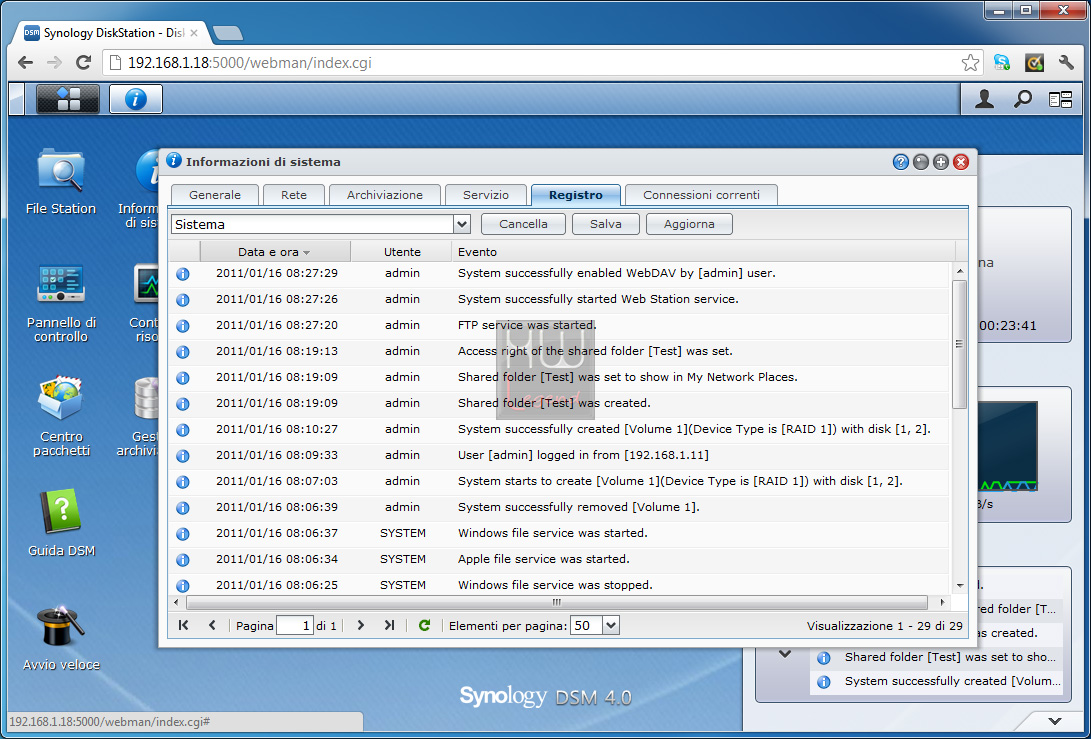The image size is (1091, 739).
Task: Refresh the log list with green arrow
Action: click(424, 626)
